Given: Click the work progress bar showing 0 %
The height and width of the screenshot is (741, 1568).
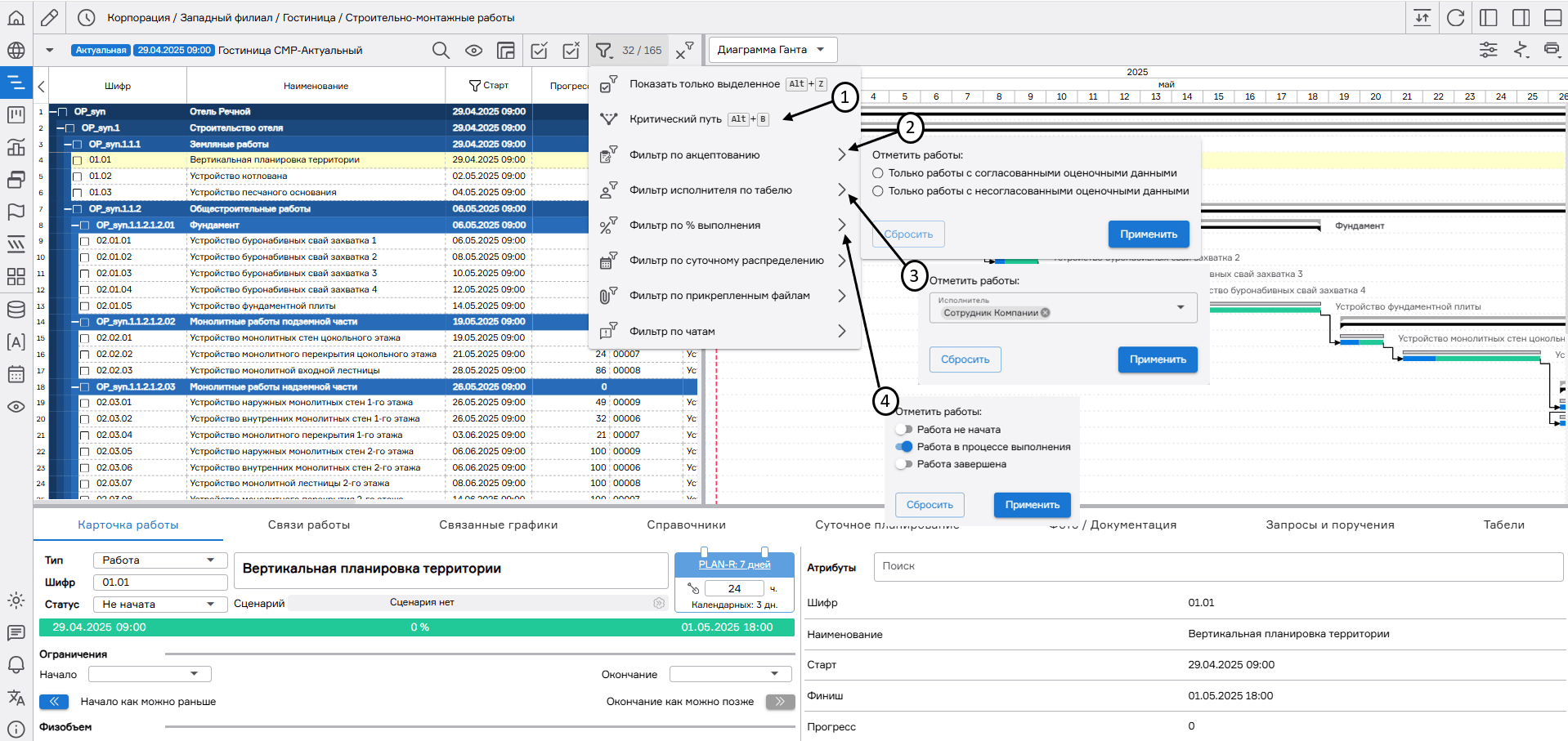Looking at the screenshot, I should [417, 627].
